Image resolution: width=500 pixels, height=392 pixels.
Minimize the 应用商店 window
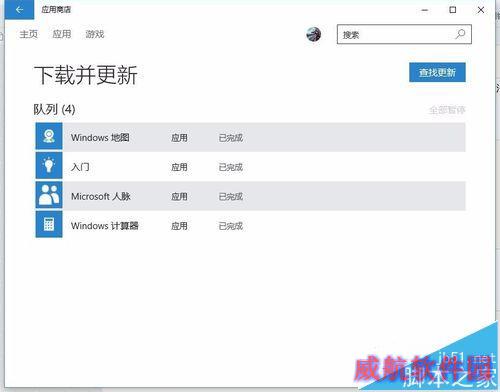425,10
